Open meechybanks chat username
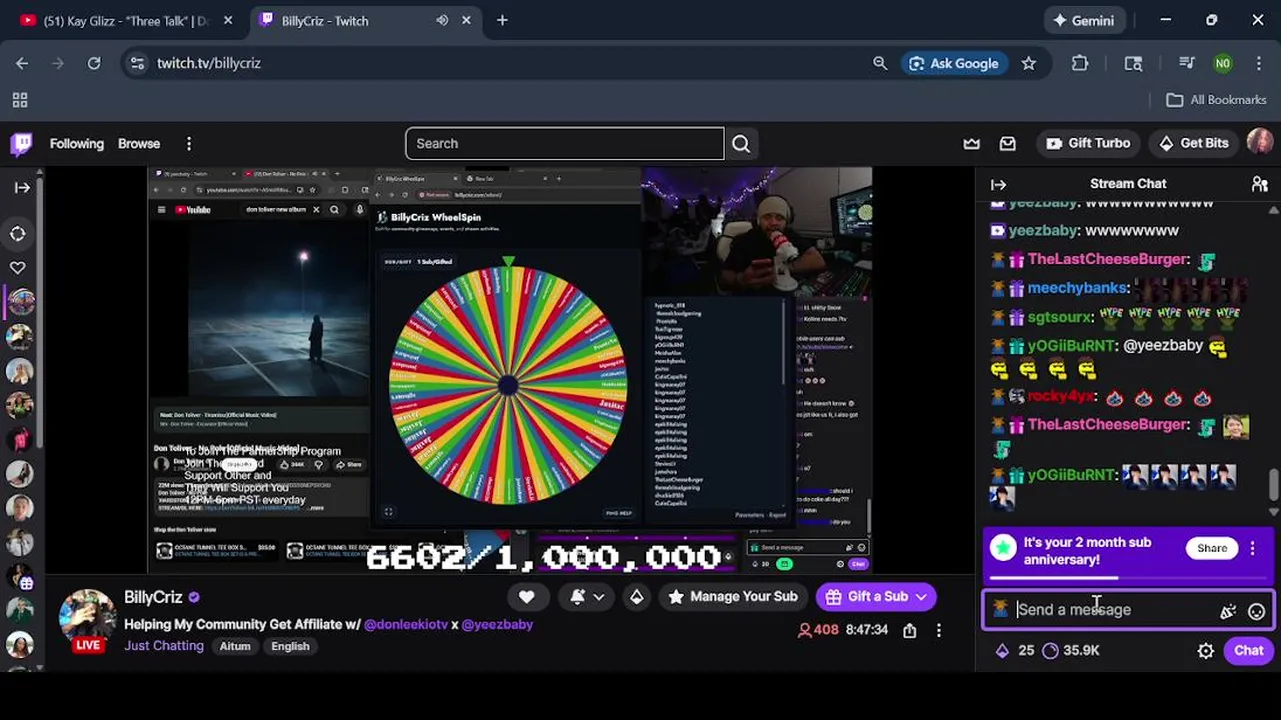 click(x=1077, y=288)
